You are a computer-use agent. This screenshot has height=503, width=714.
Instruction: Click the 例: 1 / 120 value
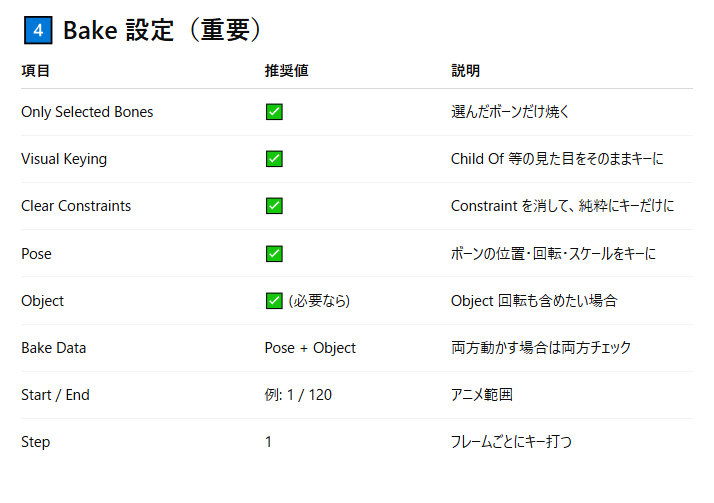click(298, 395)
